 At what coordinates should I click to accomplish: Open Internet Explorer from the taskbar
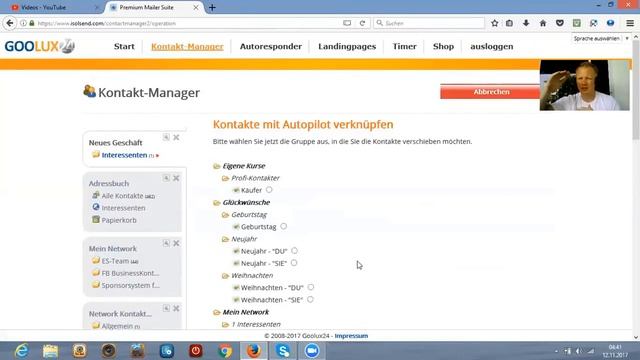pyautogui.click(x=21, y=351)
